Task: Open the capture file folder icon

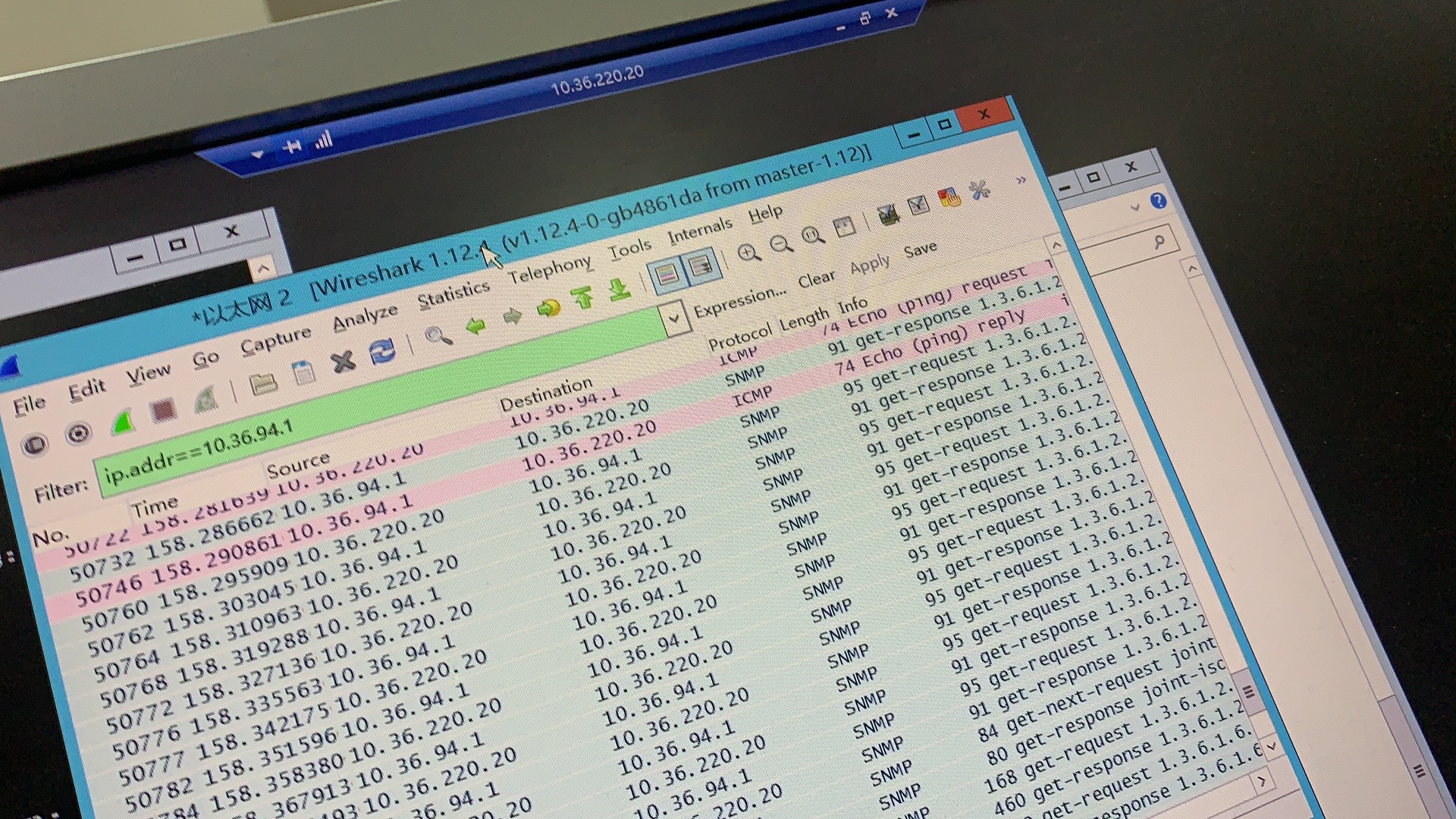Action: [x=263, y=383]
